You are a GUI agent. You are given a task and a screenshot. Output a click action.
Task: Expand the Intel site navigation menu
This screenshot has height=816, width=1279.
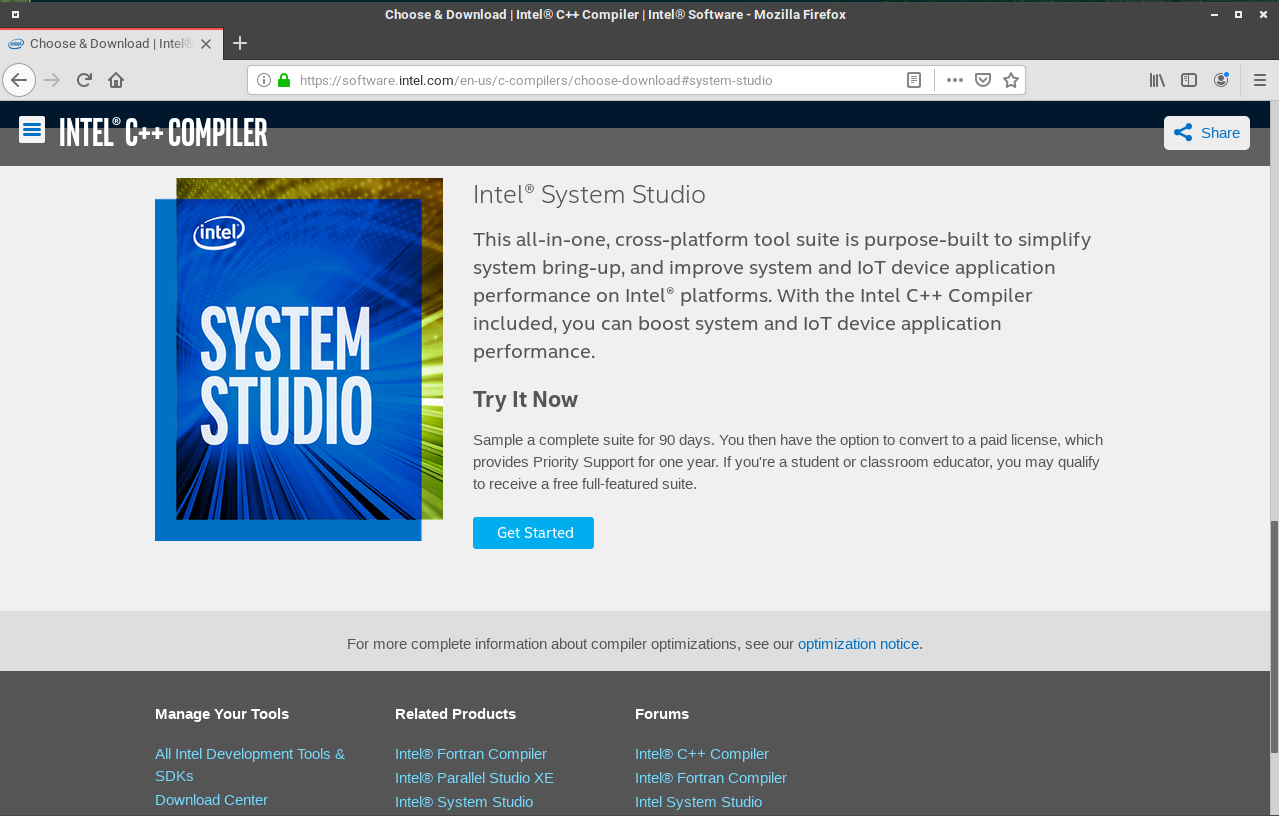point(32,130)
